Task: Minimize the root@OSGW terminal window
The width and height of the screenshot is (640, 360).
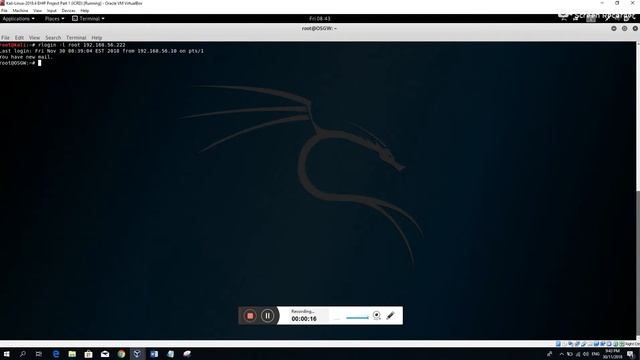Action: [x=613, y=29]
